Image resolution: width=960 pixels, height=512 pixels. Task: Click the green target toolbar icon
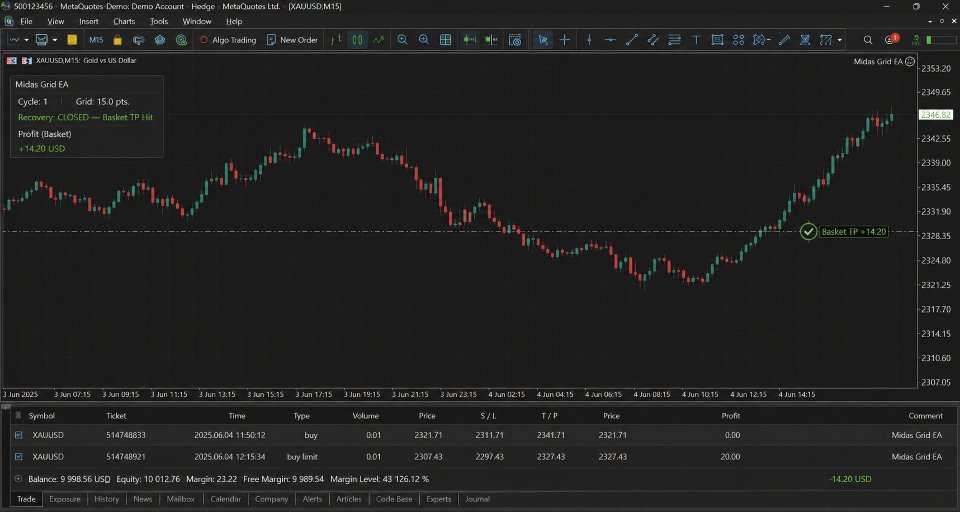[x=181, y=40]
